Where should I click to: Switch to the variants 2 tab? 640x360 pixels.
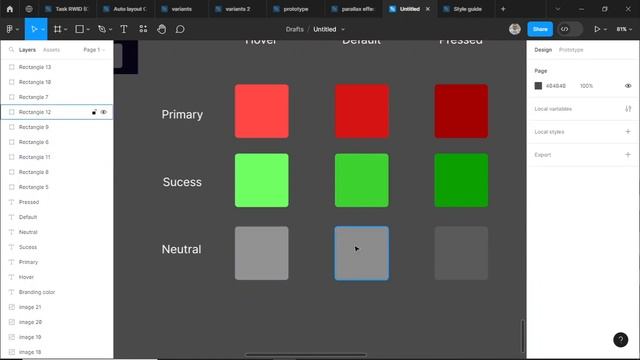[238, 9]
